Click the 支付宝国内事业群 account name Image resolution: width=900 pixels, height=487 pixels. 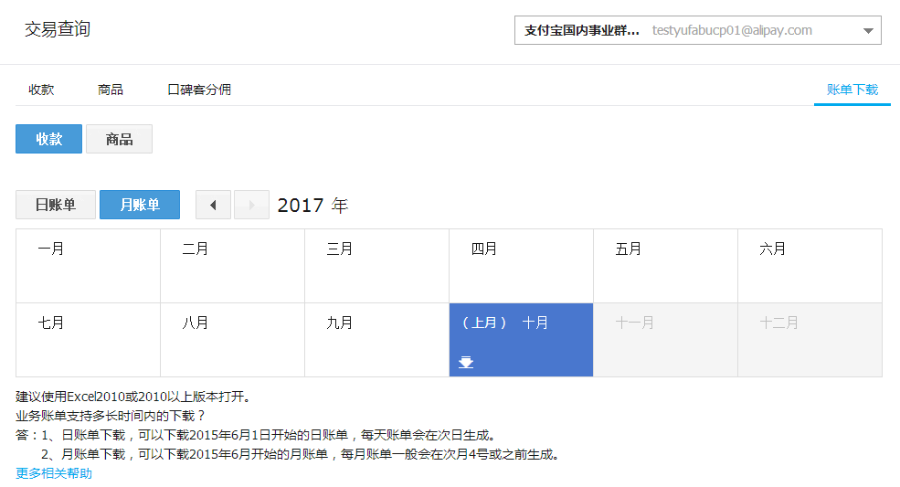(581, 30)
